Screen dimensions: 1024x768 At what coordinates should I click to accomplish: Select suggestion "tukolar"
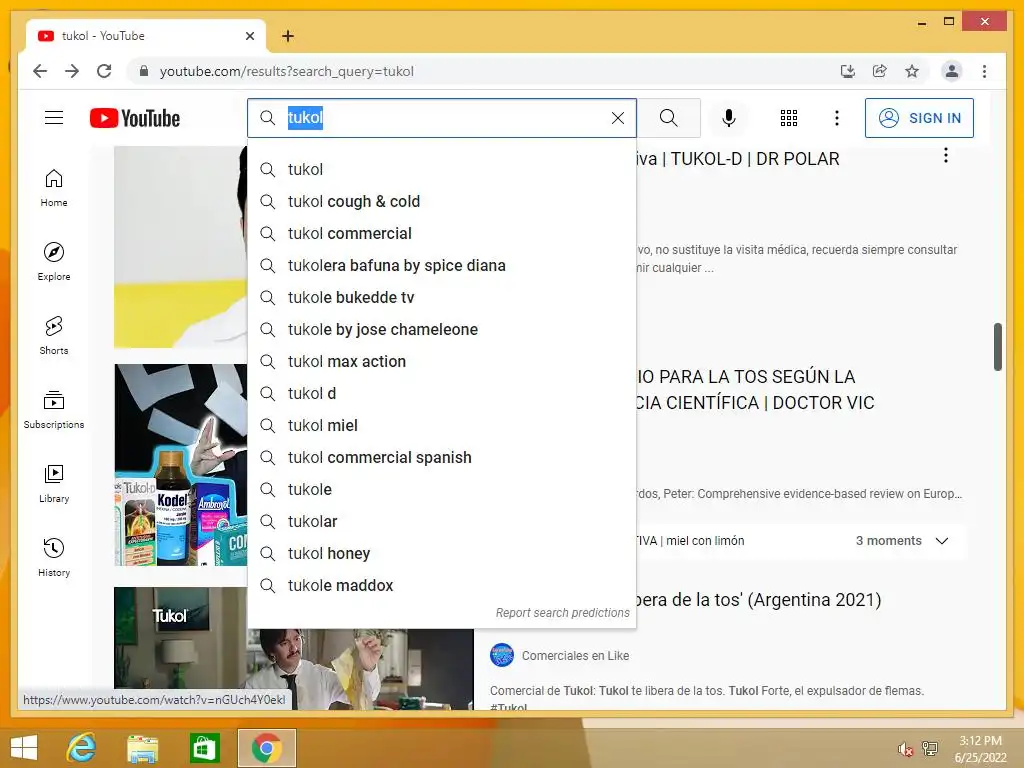(x=442, y=521)
